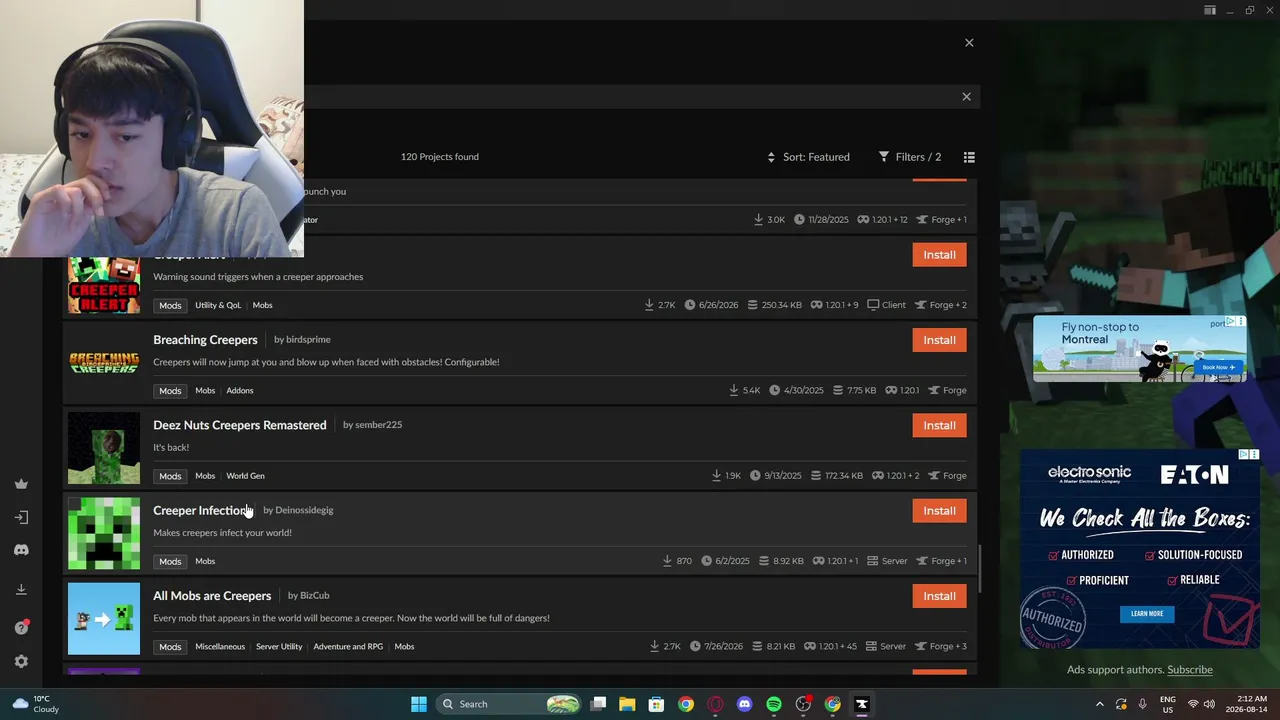
Task: Open the Sort: Featured dropdown
Action: pos(808,157)
